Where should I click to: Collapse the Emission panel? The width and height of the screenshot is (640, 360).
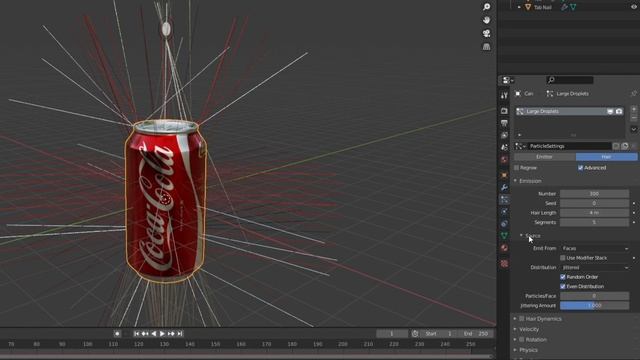point(515,180)
